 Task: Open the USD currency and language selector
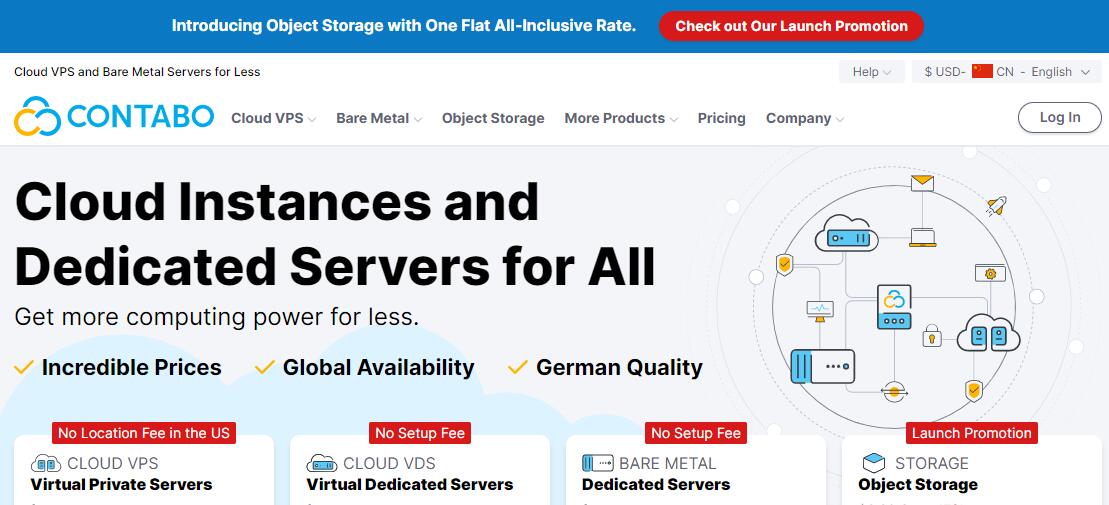tap(1006, 71)
